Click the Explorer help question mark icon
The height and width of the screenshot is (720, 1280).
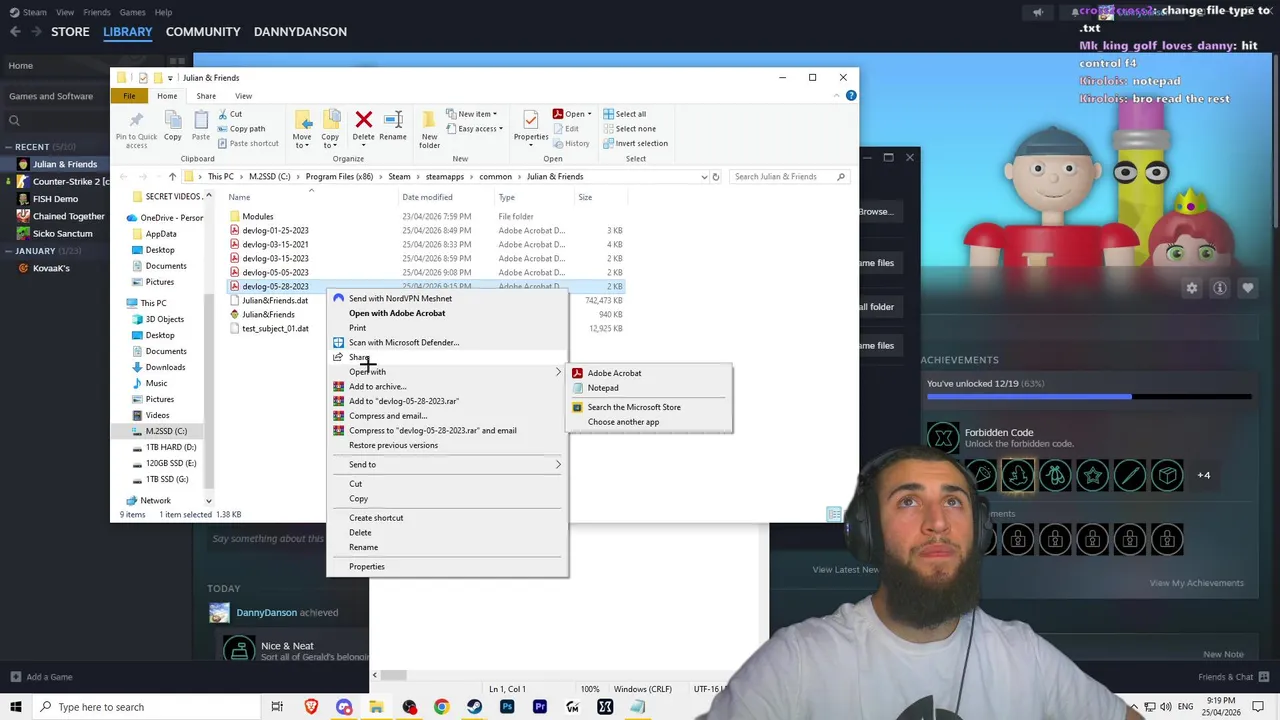pos(851,95)
